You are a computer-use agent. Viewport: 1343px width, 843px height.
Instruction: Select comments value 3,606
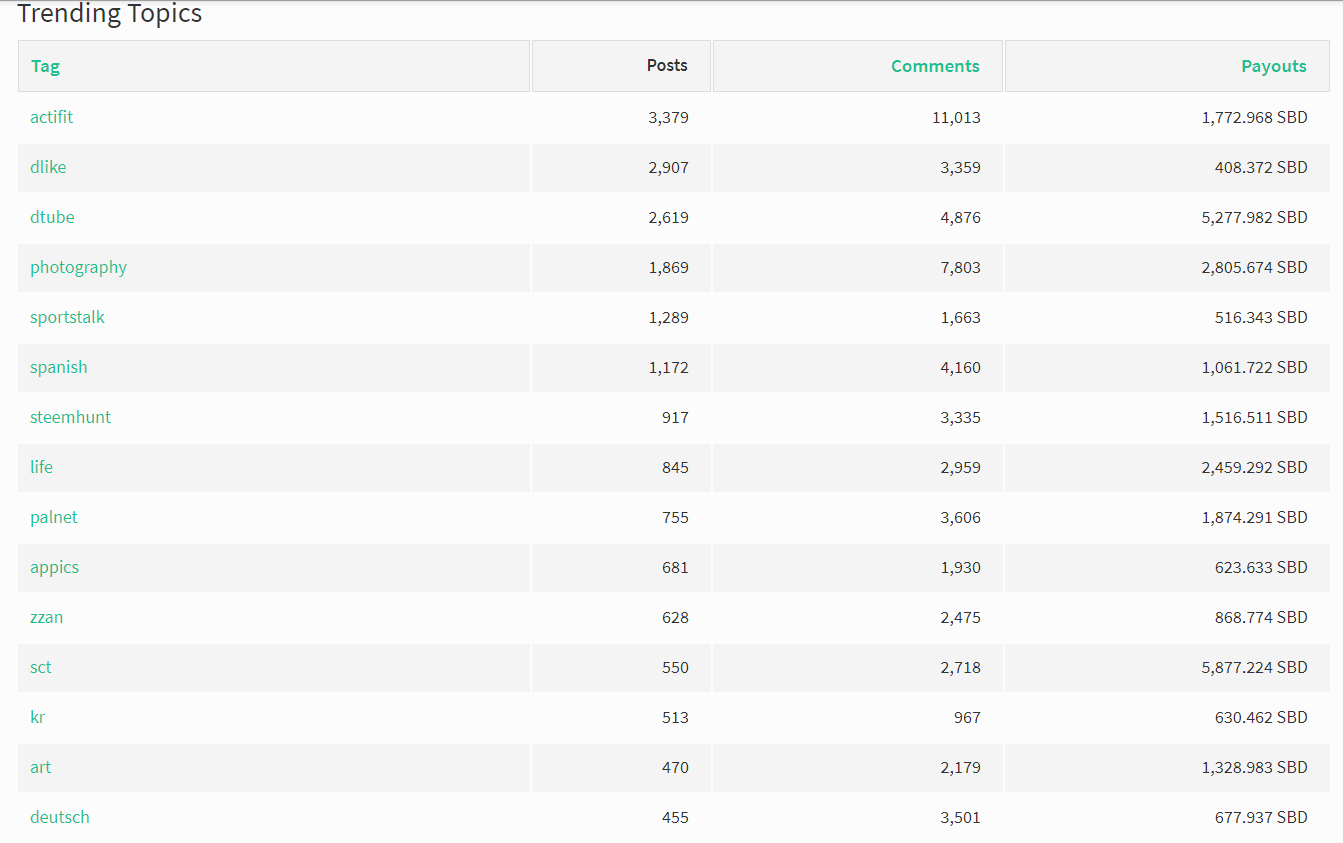[x=960, y=517]
